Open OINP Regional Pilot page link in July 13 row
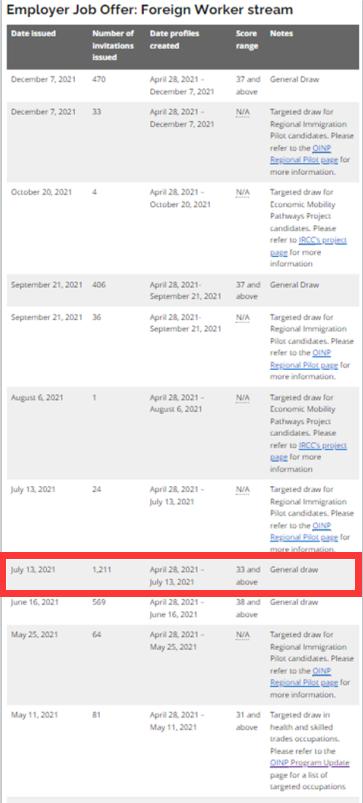This screenshot has height=803, width=363. click(304, 531)
